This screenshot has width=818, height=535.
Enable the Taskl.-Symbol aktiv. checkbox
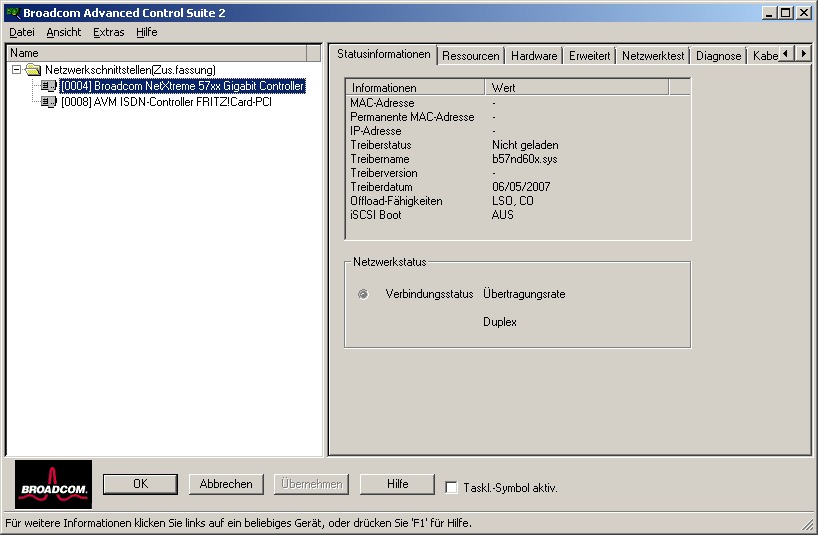(451, 488)
